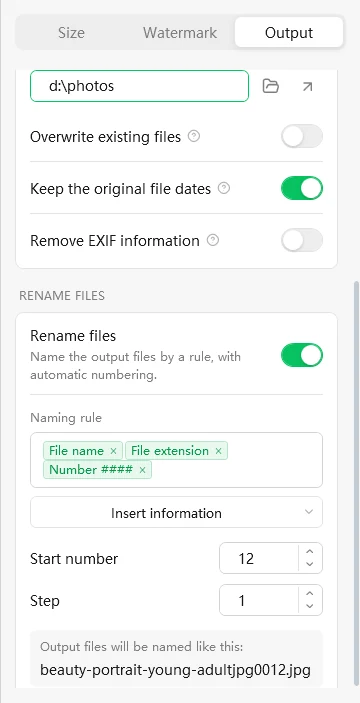Switch to the Watermark tab
The image size is (360, 703).
coord(180,32)
